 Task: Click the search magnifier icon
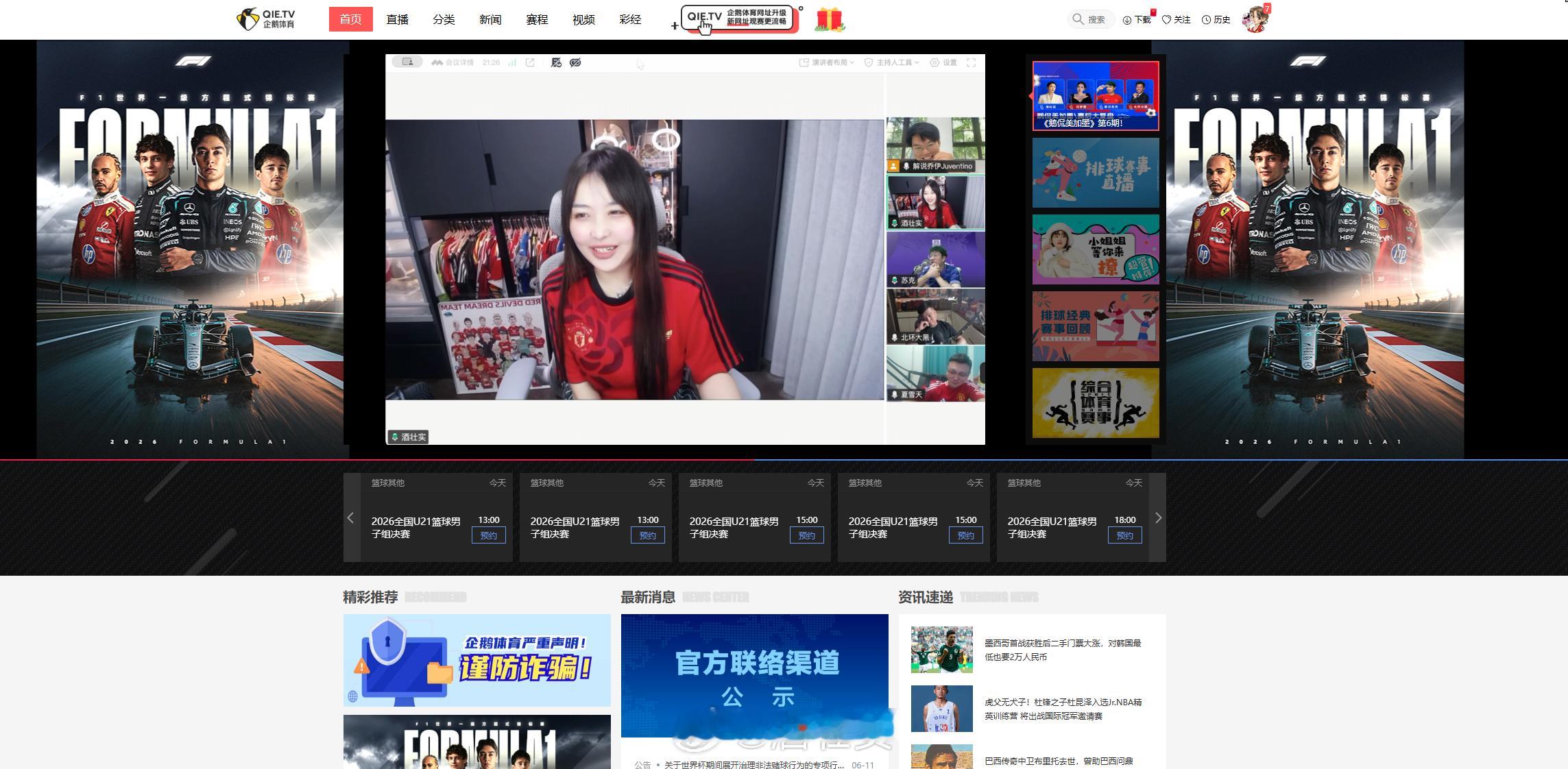(1078, 19)
